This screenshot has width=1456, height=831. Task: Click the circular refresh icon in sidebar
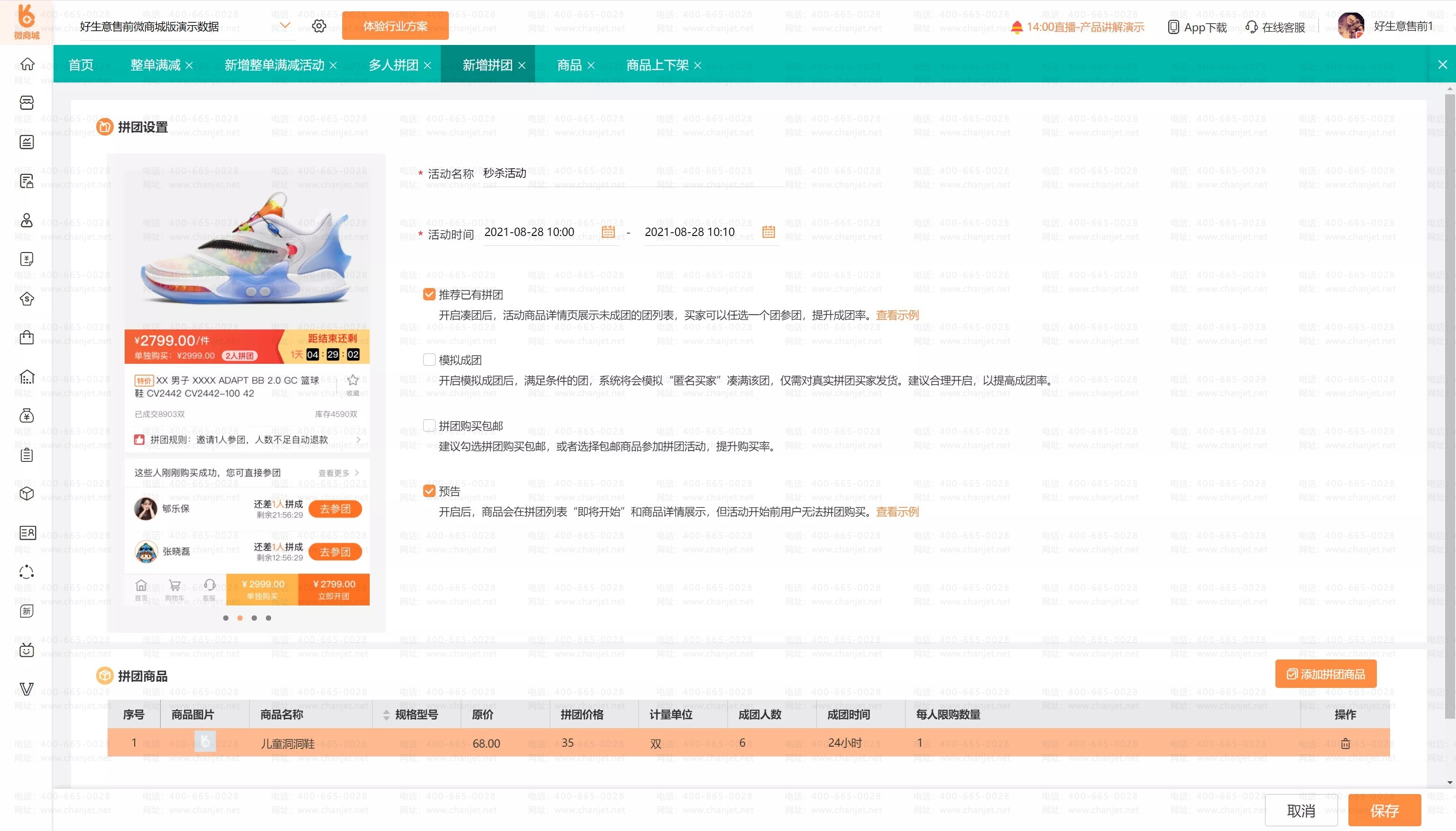tap(27, 572)
